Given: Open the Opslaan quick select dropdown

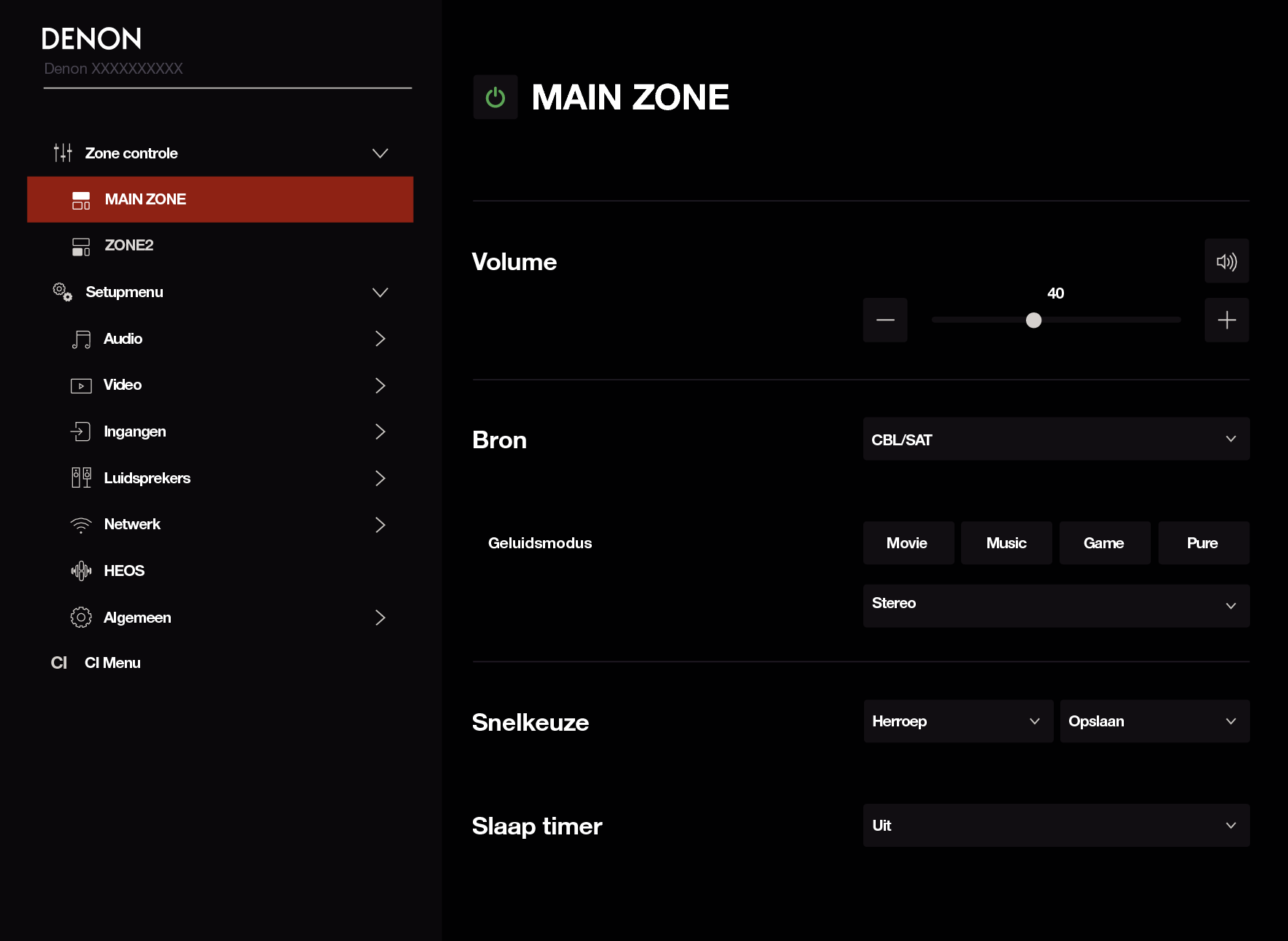Looking at the screenshot, I should coord(1154,721).
